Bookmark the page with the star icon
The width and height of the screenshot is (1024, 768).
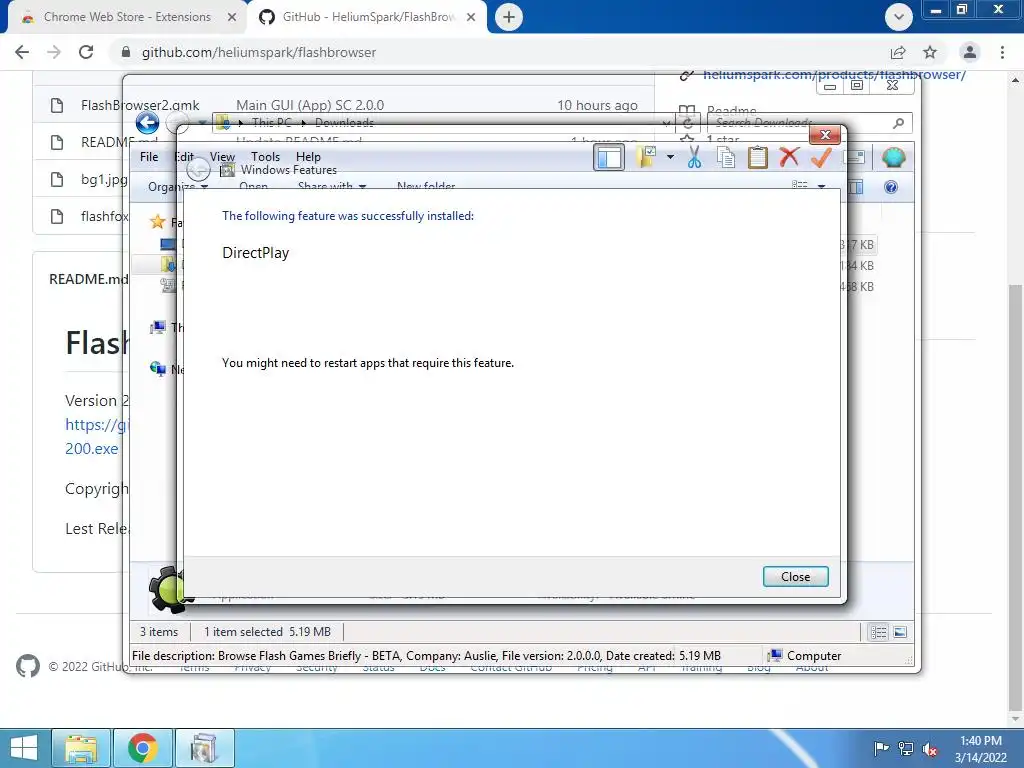[930, 52]
